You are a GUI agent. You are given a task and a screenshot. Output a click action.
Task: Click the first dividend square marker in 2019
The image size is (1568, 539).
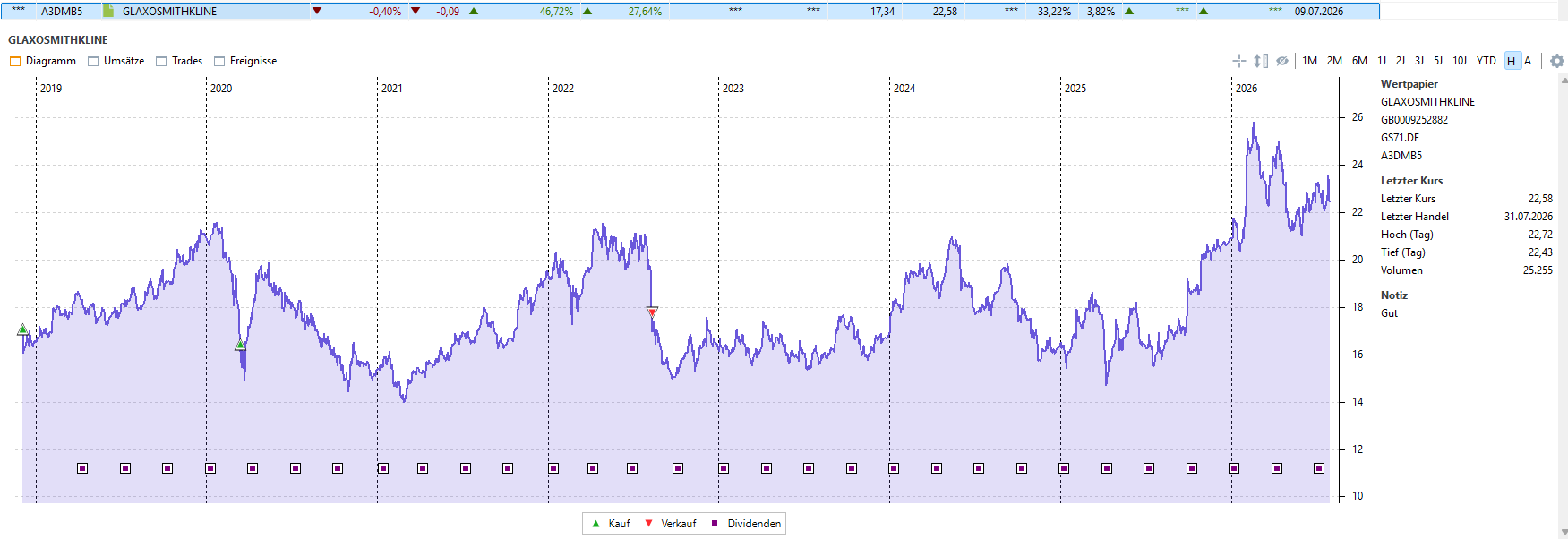click(x=82, y=468)
